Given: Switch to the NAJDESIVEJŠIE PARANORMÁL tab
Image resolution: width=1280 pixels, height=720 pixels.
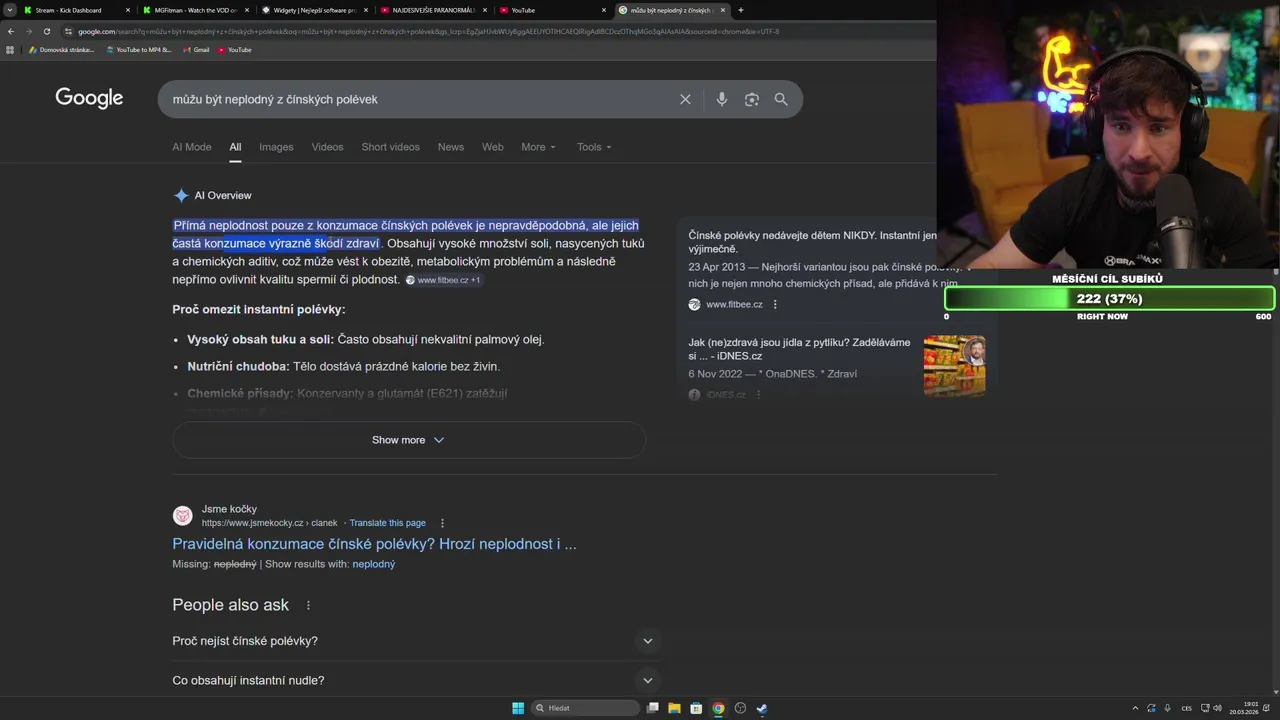Looking at the screenshot, I should 433,10.
